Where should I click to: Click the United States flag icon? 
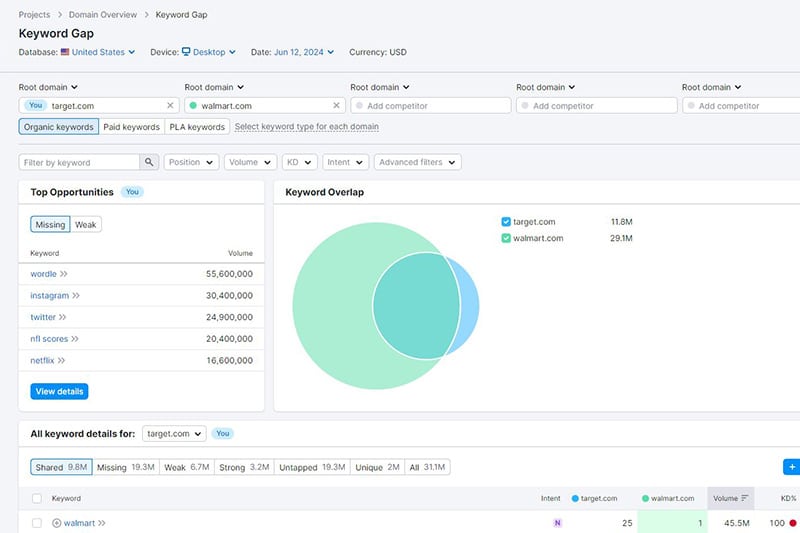tap(65, 52)
